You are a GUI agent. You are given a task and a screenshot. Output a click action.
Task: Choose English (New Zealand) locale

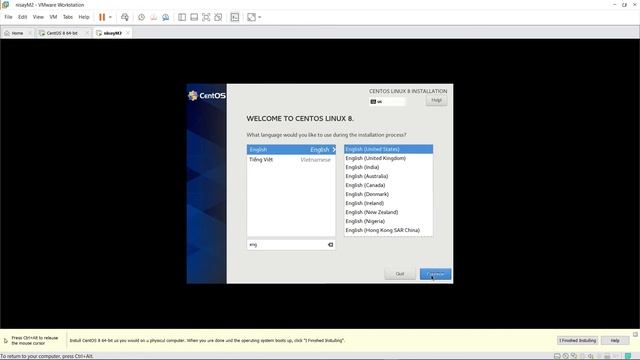click(x=388, y=212)
